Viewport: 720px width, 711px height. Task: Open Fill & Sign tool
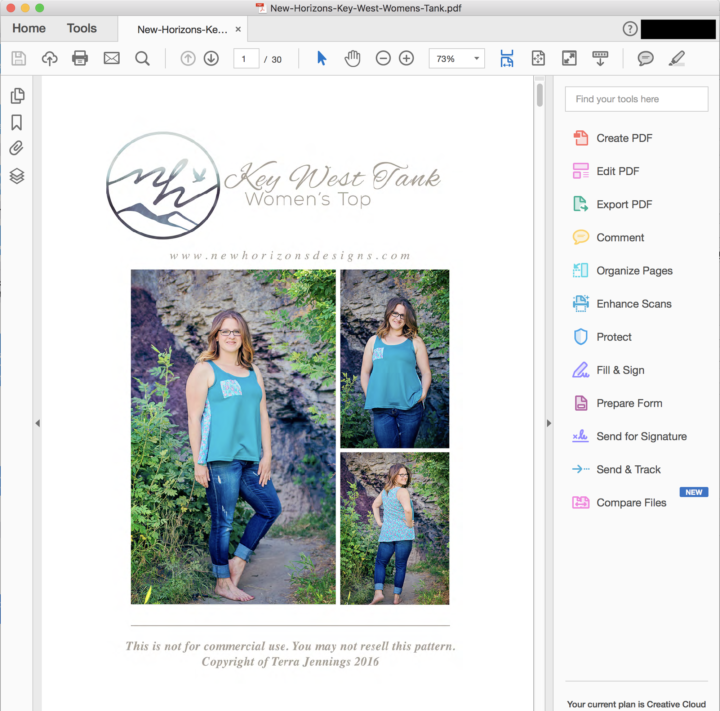[620, 370]
